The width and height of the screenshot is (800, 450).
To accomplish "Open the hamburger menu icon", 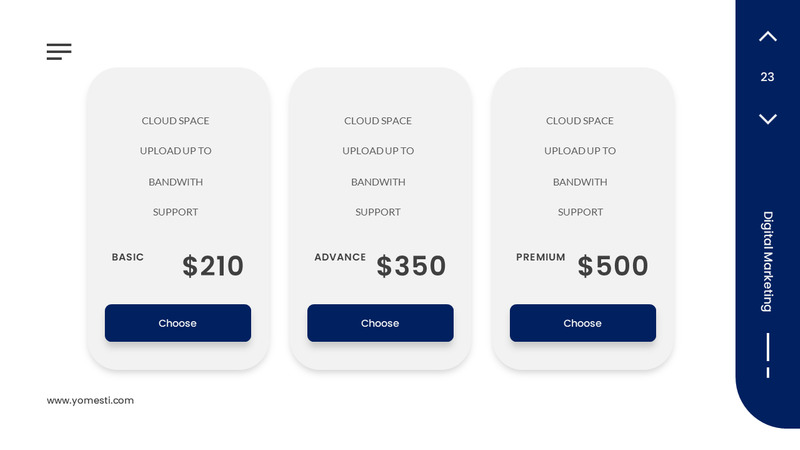I will pos(59,51).
